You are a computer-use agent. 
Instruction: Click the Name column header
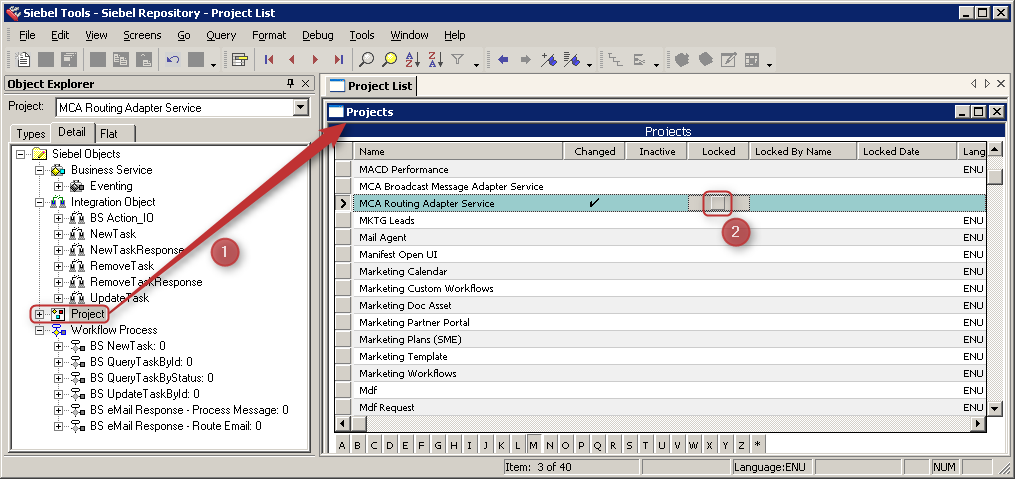[x=458, y=151]
